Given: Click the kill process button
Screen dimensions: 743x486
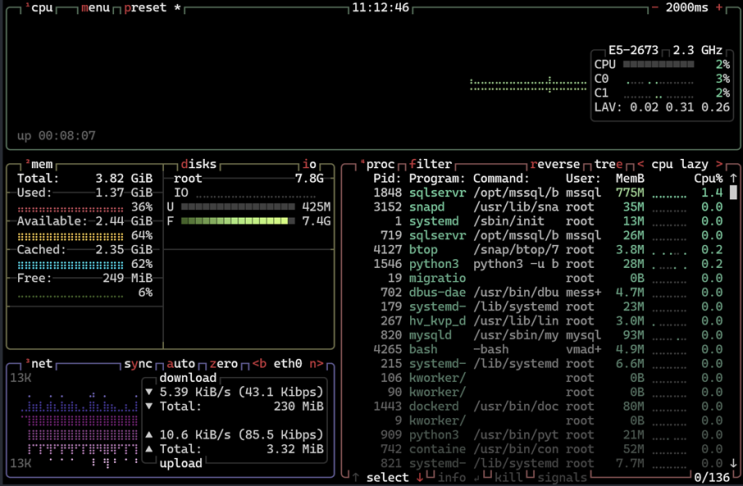Looking at the screenshot, I should 508,477.
